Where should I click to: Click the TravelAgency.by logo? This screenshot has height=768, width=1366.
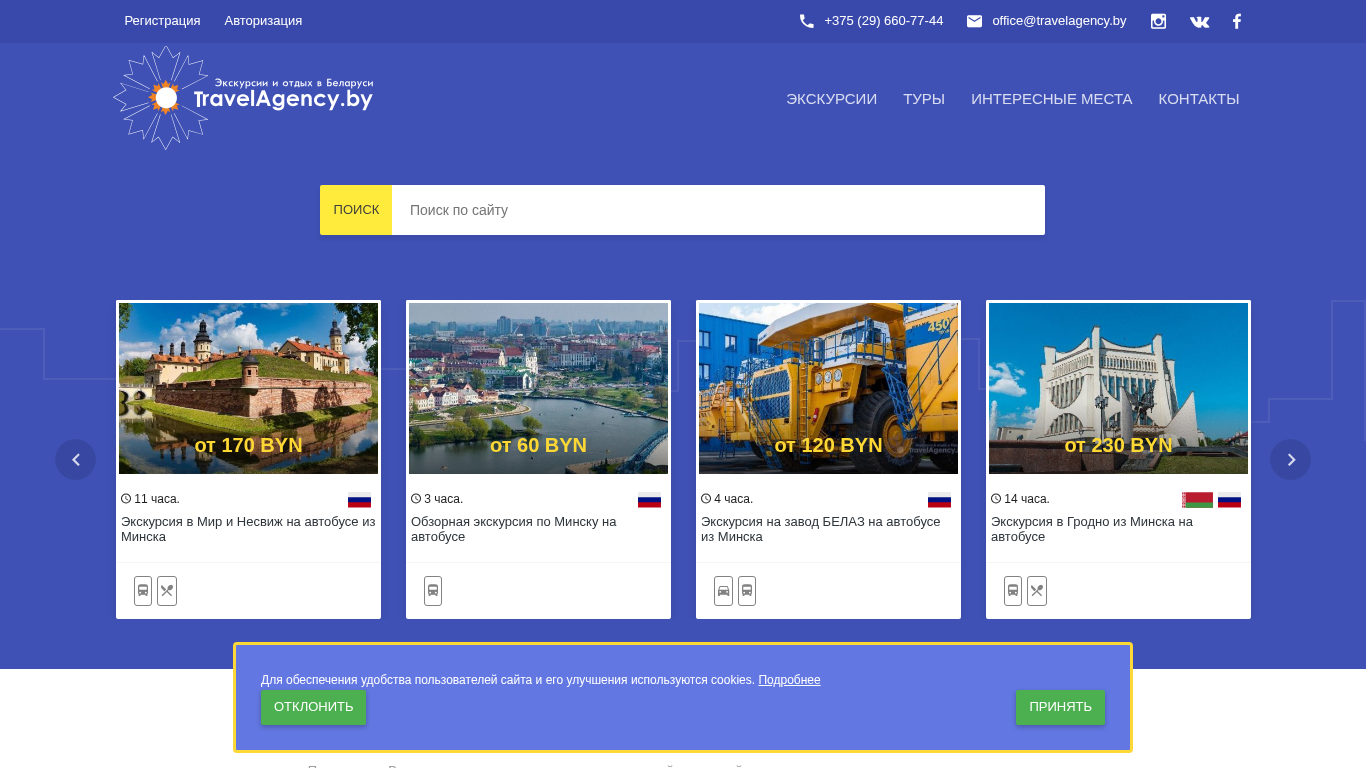[244, 98]
